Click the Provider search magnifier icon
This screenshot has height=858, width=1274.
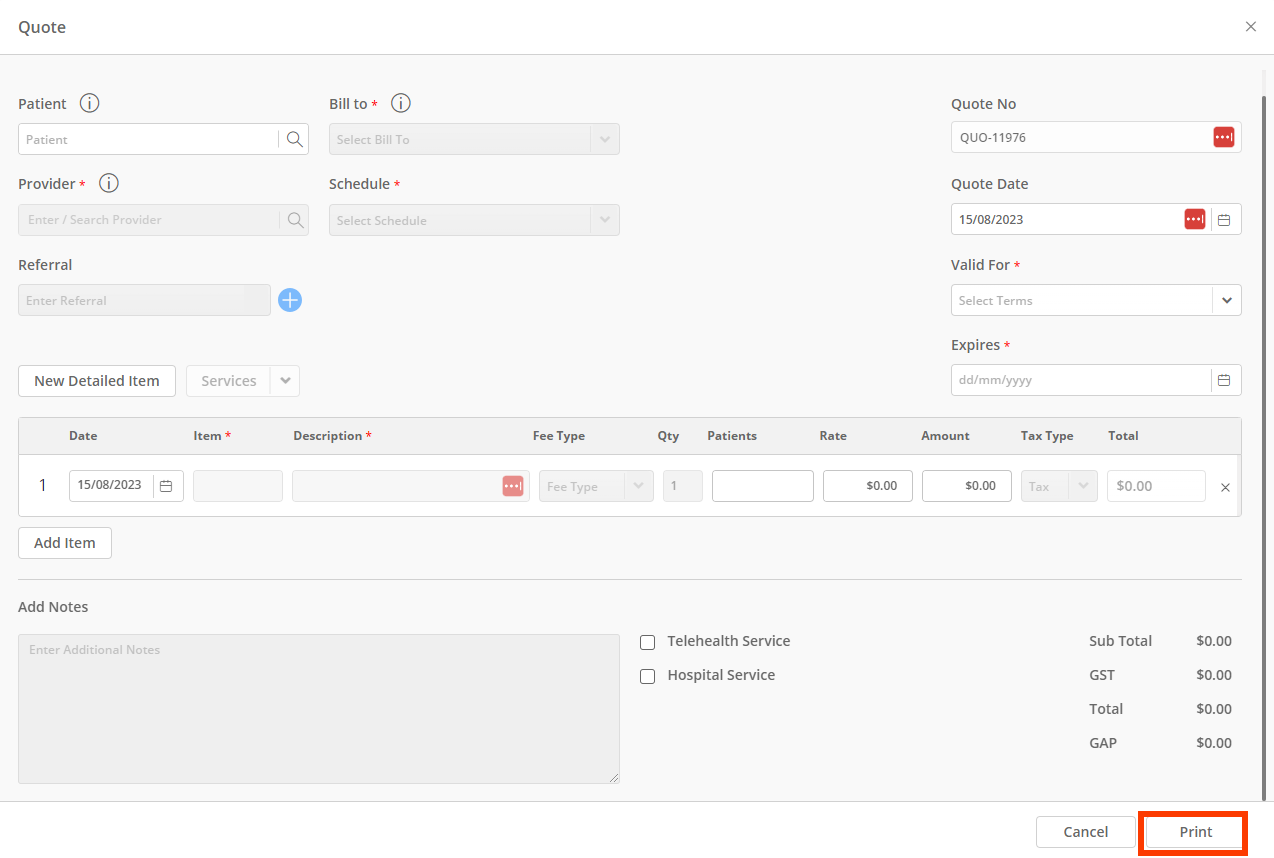coord(295,220)
